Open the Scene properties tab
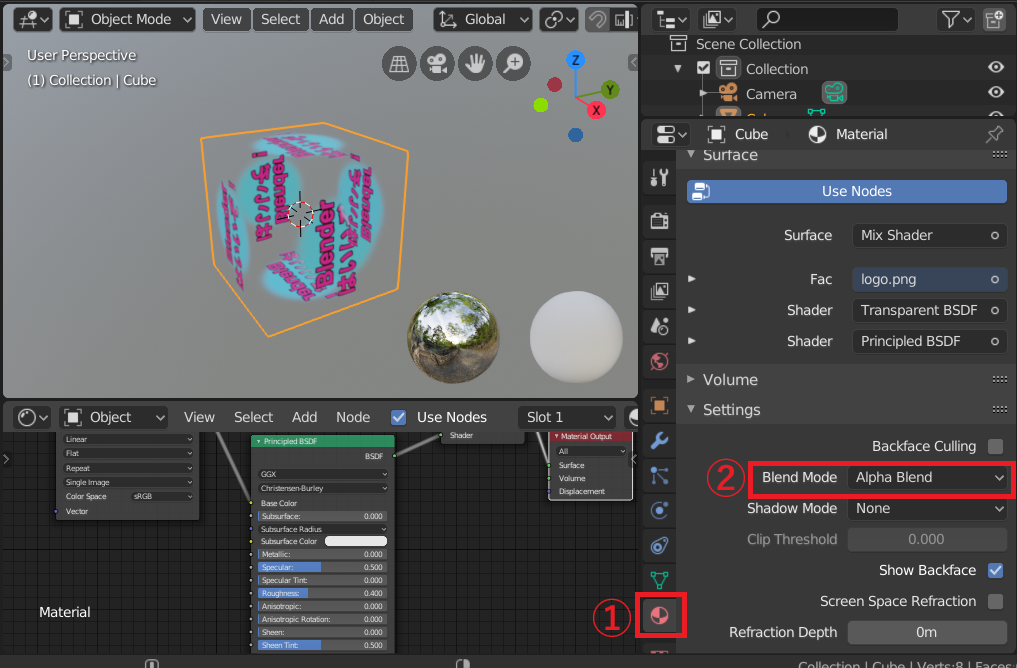 [x=659, y=326]
